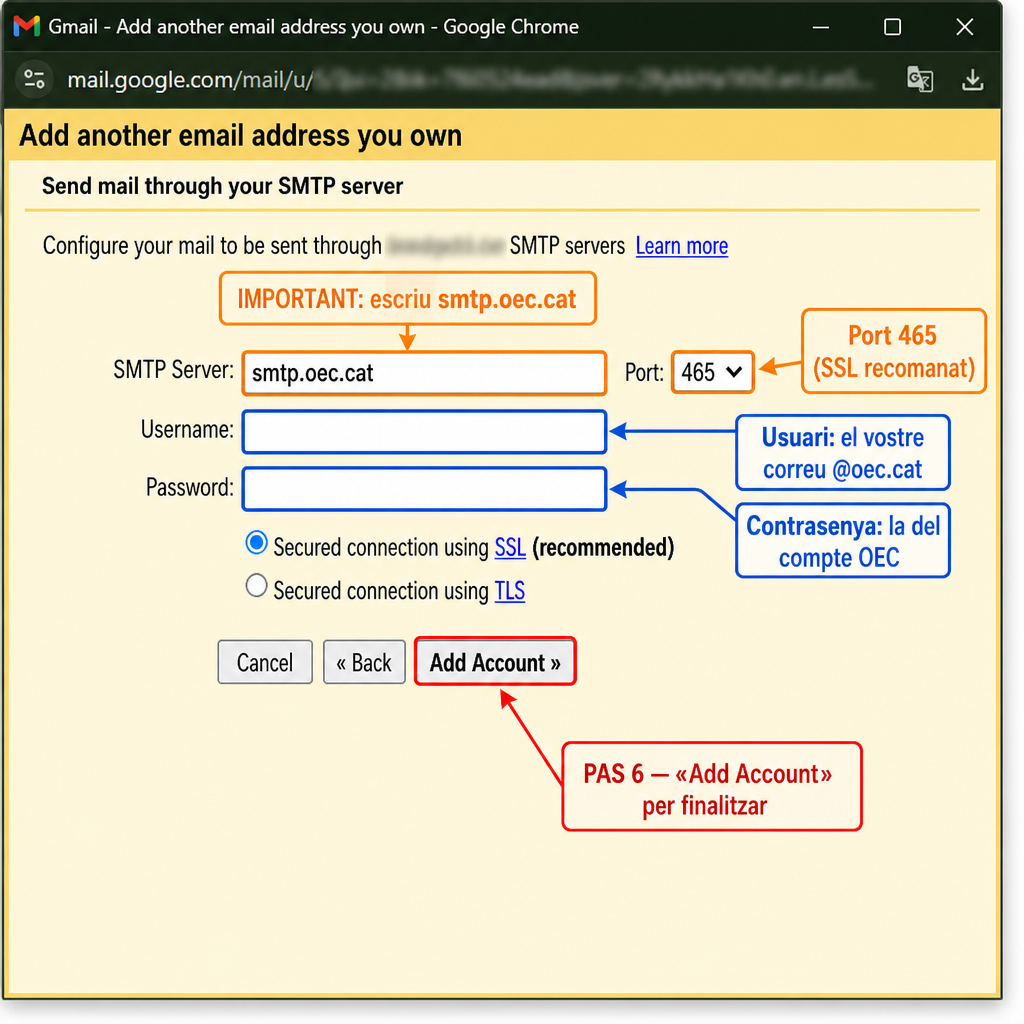Focus the SMTP Server field containing smtp.oec.cat

(x=424, y=373)
